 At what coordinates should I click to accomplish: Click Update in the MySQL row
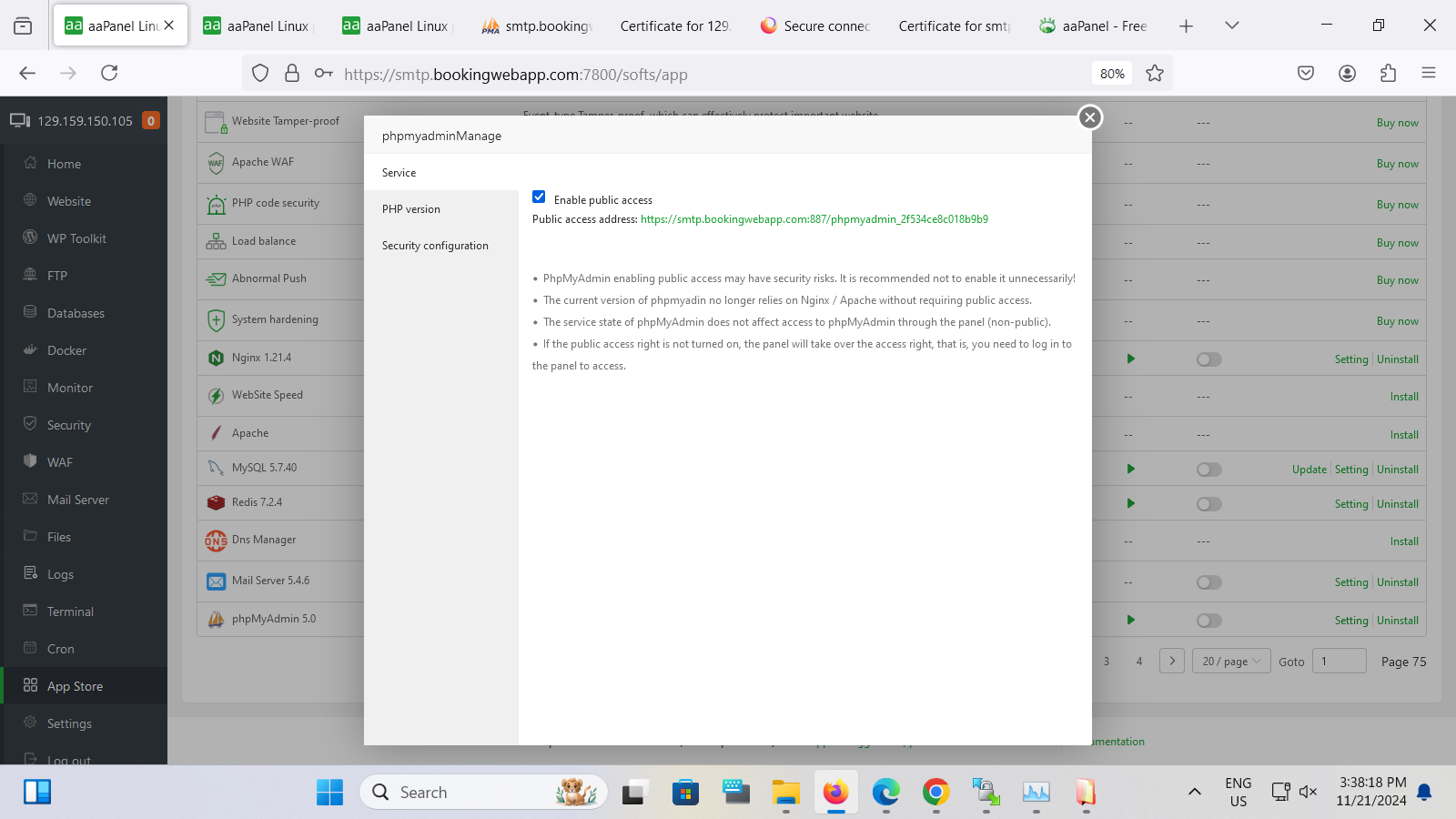pos(1309,470)
